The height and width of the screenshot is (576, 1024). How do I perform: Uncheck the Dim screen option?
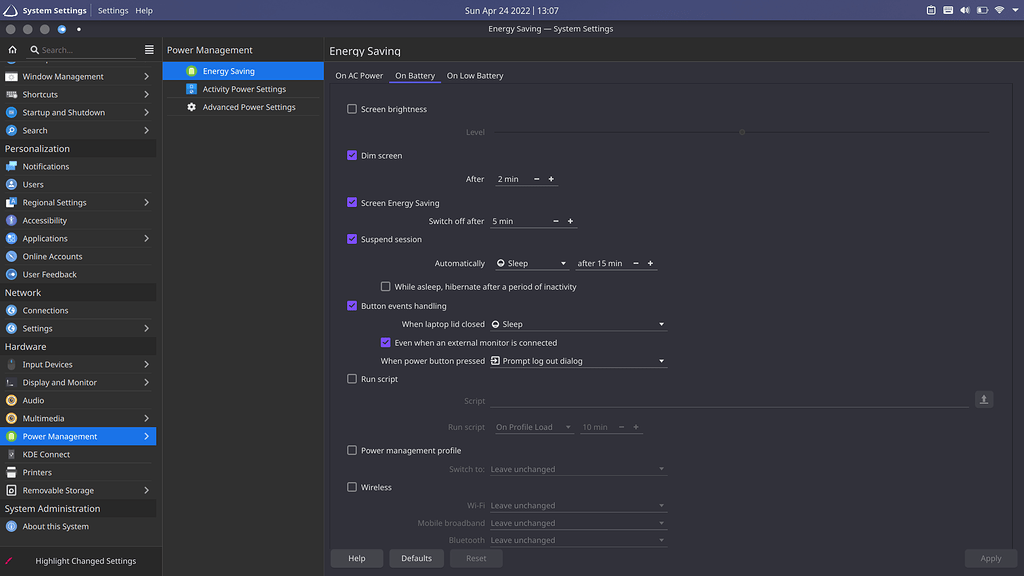pos(352,156)
